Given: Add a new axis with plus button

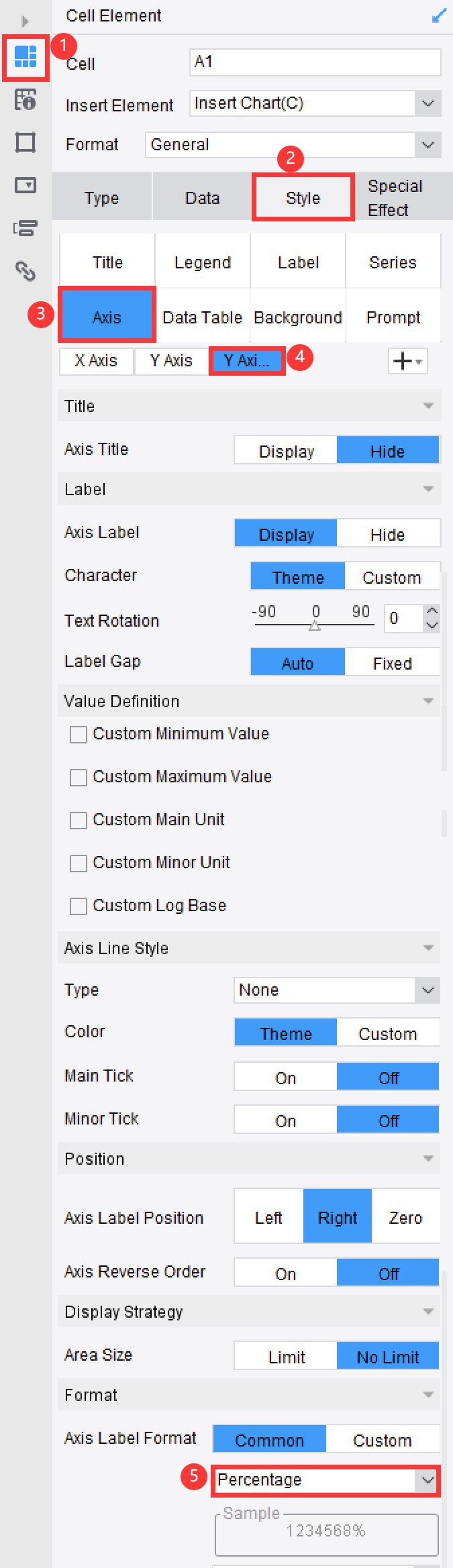Looking at the screenshot, I should click(x=408, y=361).
